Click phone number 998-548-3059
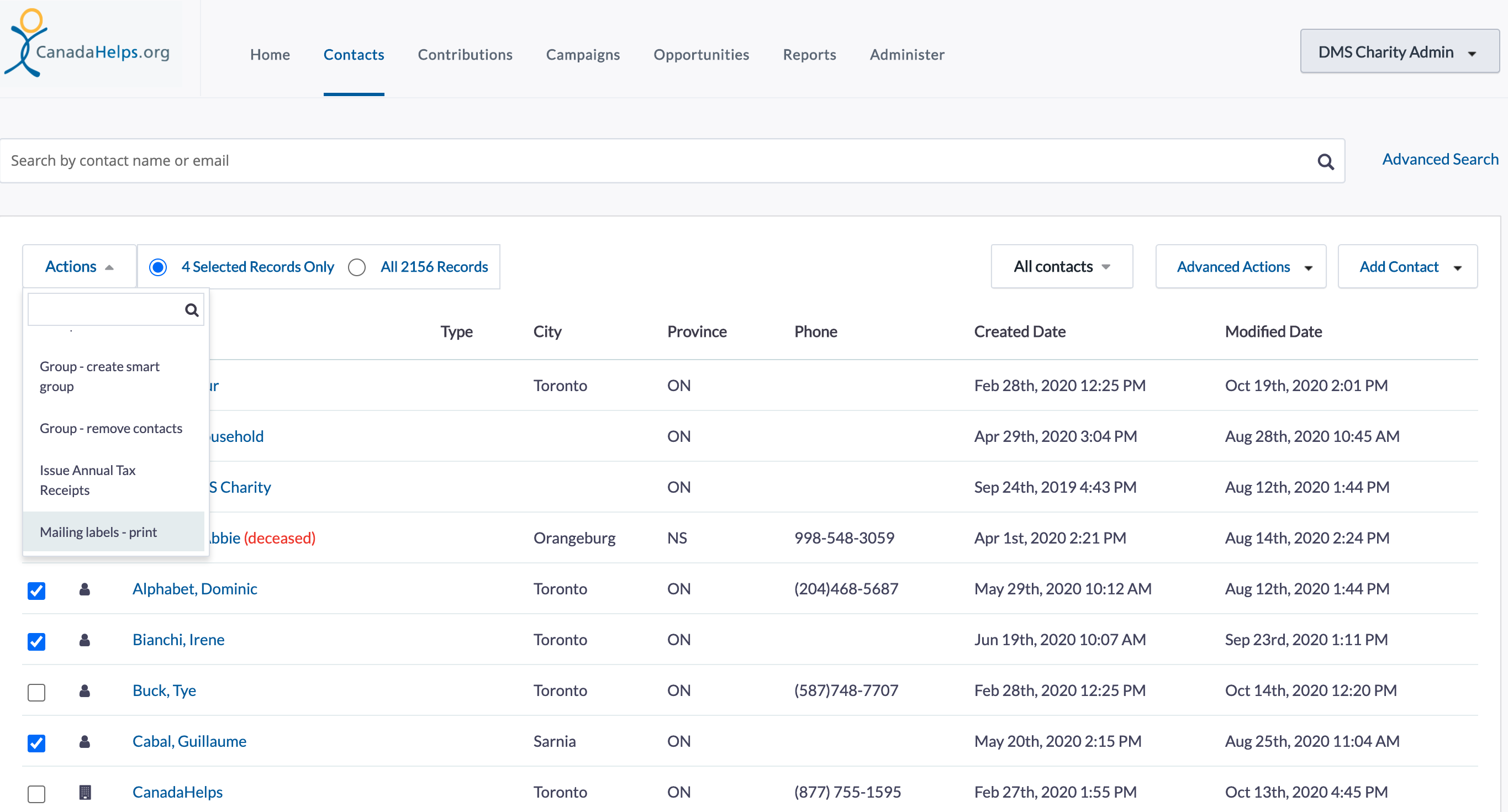 (x=844, y=538)
